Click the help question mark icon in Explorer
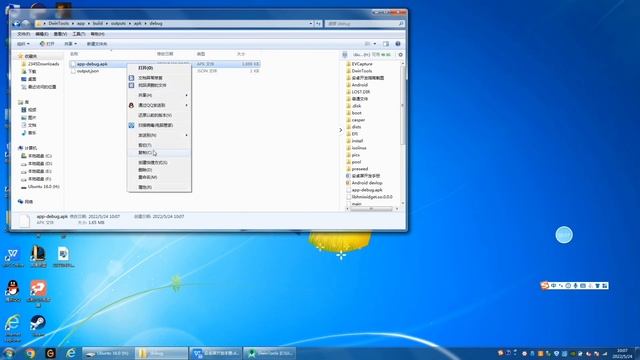 click(x=398, y=44)
